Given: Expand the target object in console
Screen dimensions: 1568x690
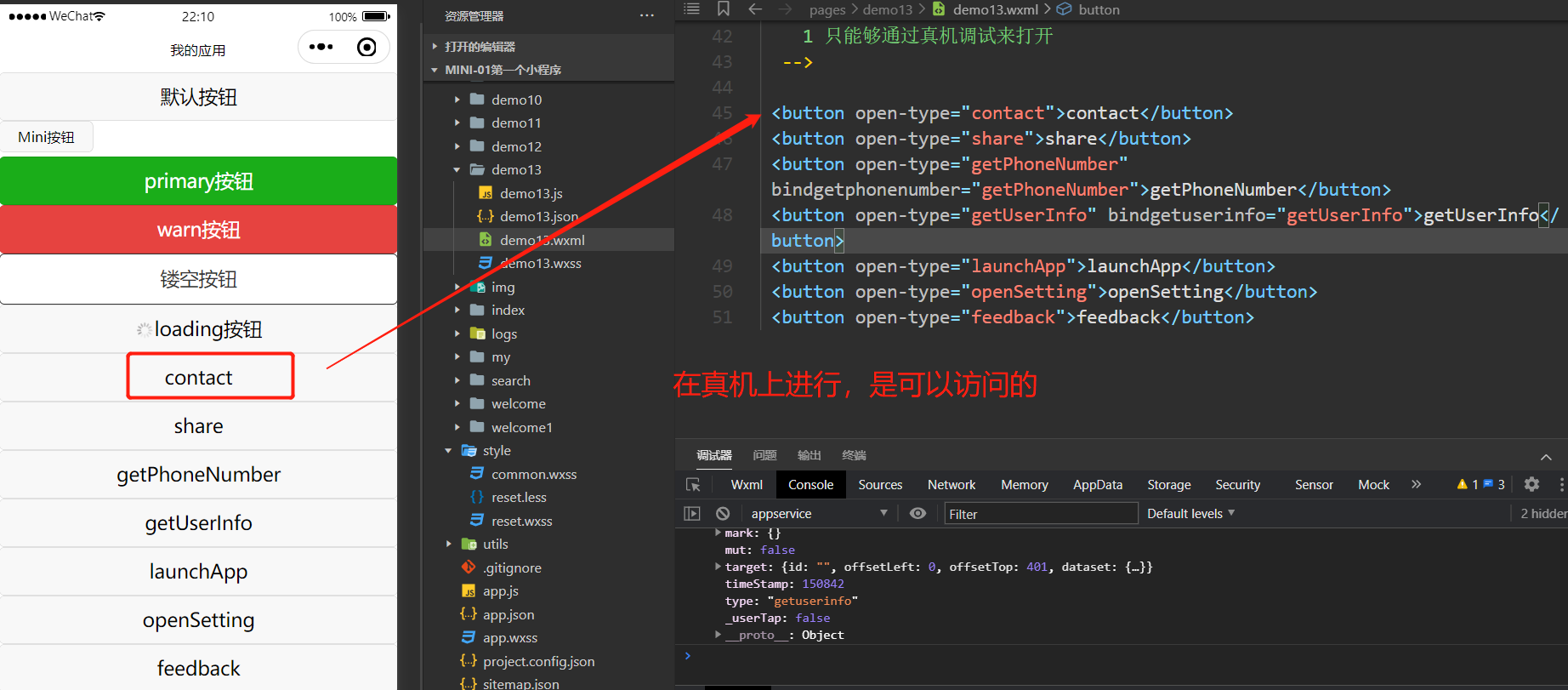Looking at the screenshot, I should click(x=718, y=567).
